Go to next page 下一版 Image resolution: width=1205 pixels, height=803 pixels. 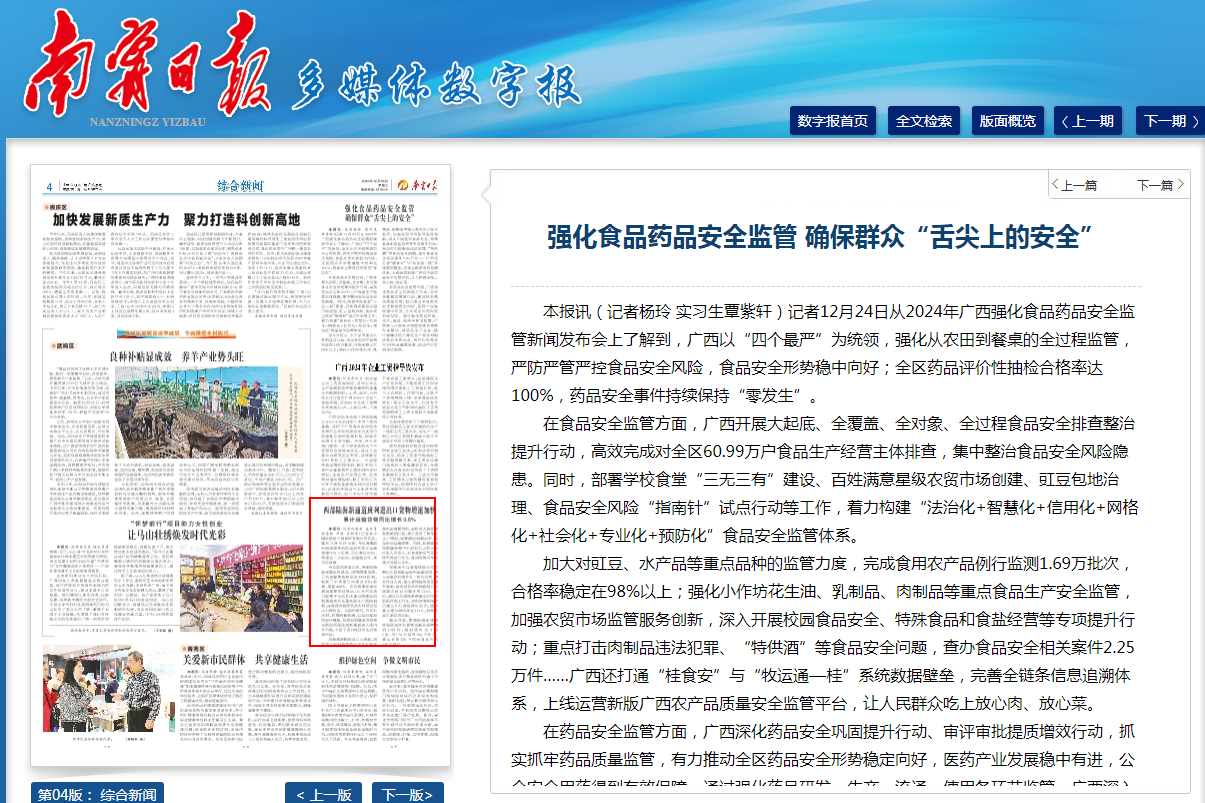click(x=407, y=795)
